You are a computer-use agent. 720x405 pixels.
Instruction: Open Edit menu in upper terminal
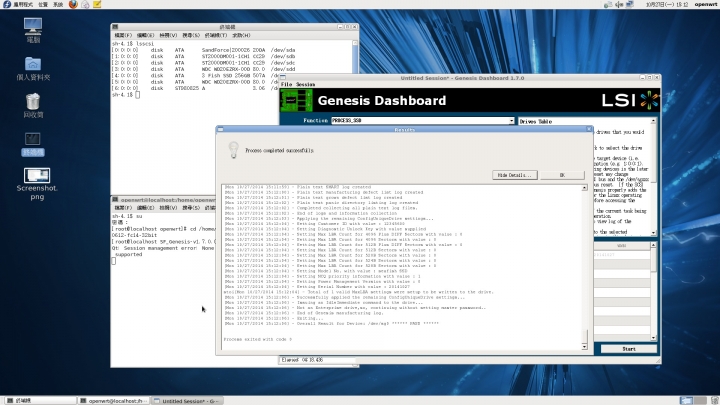[x=145, y=35]
